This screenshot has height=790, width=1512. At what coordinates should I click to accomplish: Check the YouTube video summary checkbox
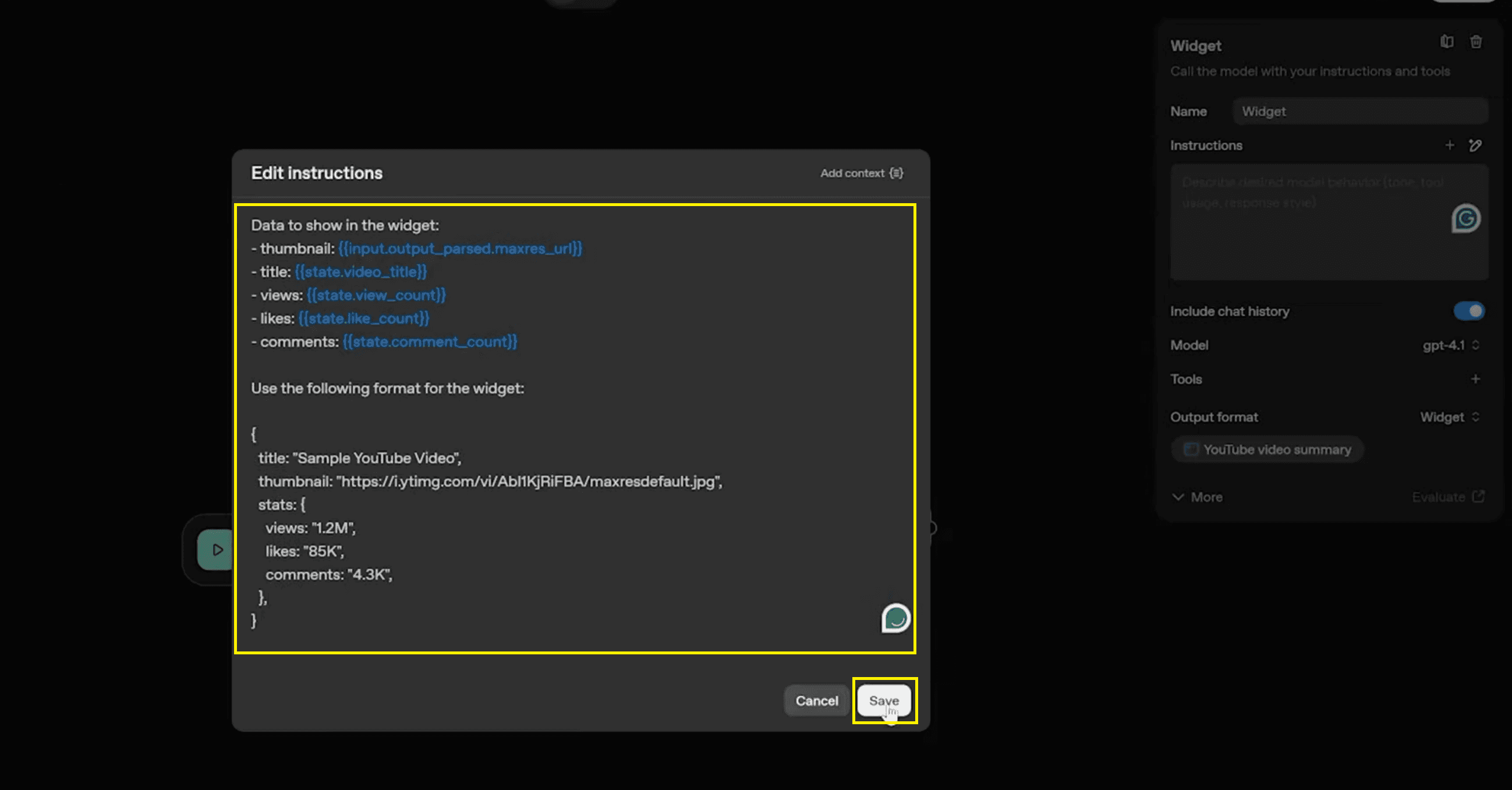click(x=1192, y=449)
